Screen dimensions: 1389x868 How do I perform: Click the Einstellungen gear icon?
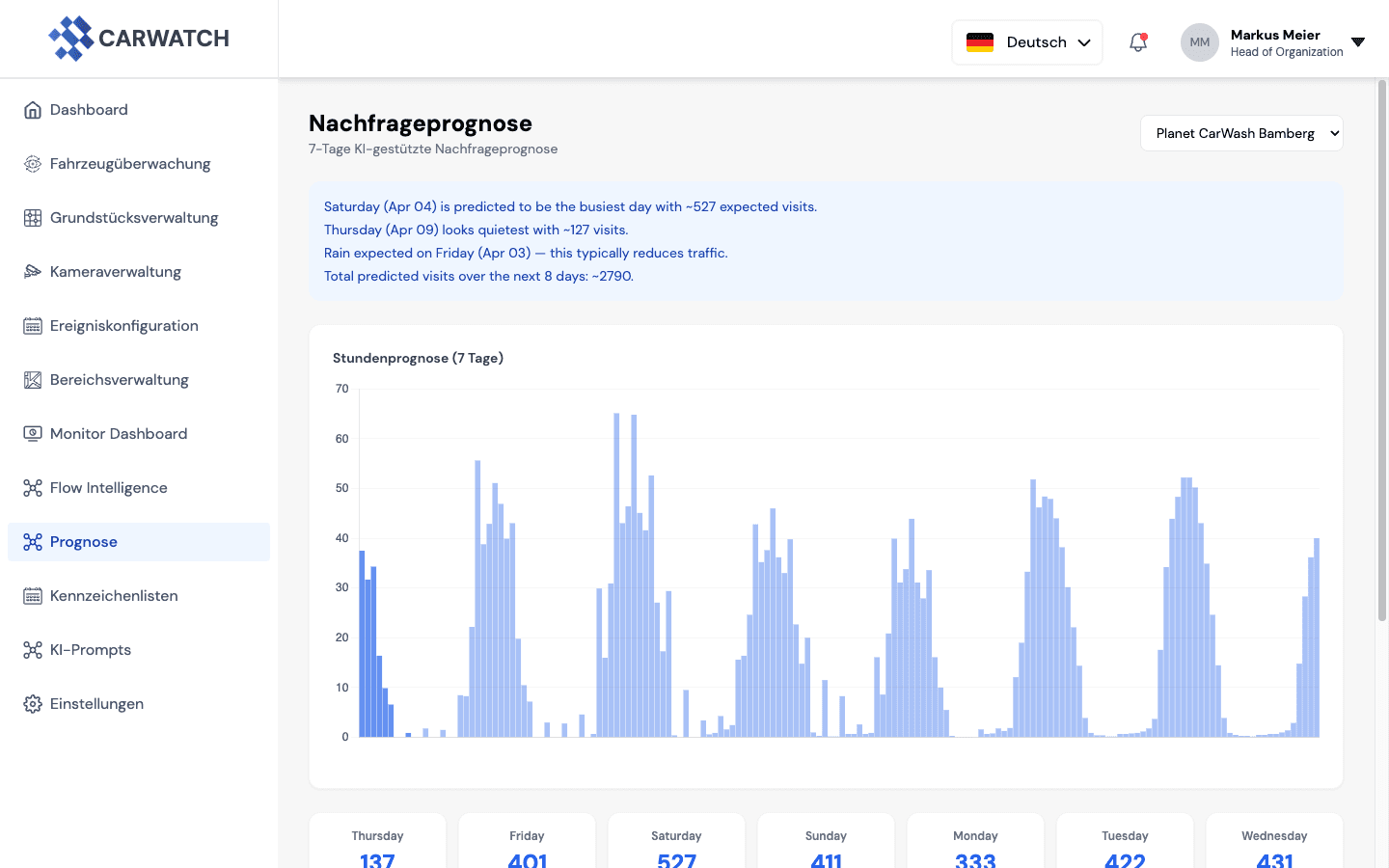(x=33, y=704)
